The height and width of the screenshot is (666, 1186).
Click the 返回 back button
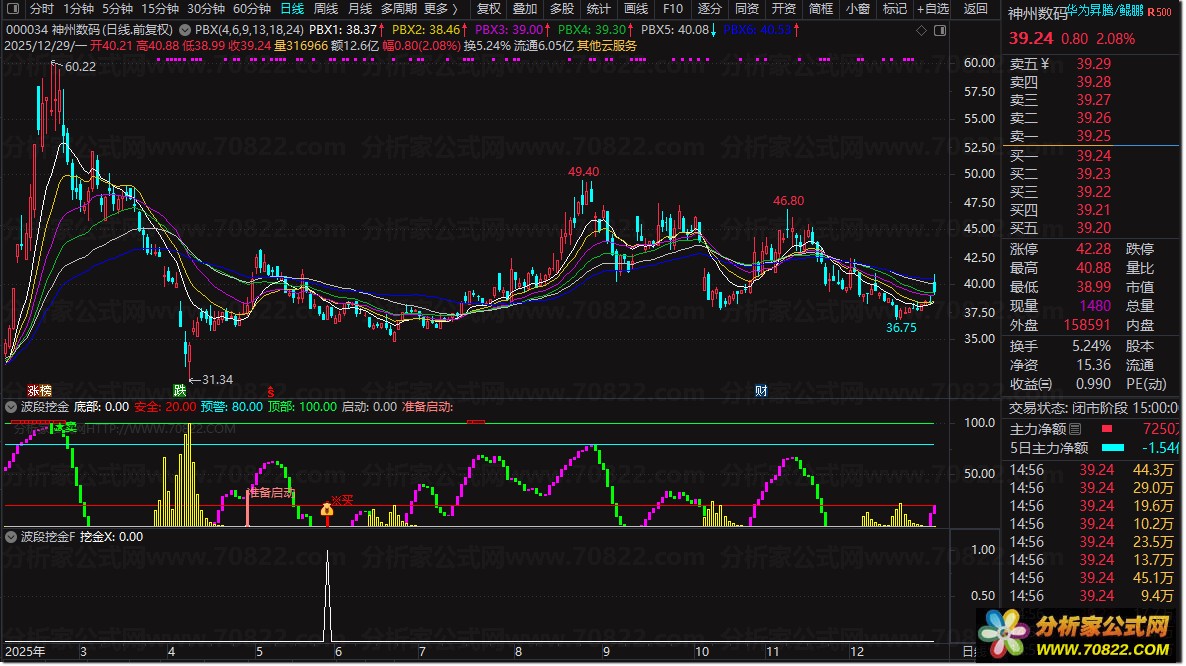[975, 9]
